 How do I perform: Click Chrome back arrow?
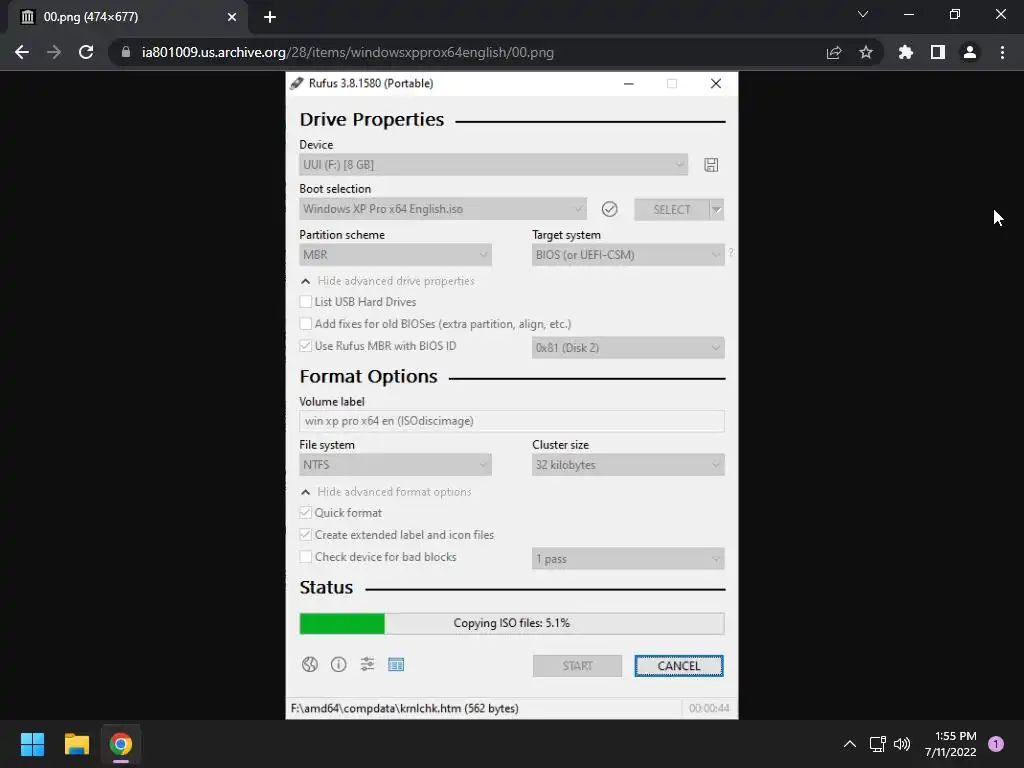coord(22,52)
